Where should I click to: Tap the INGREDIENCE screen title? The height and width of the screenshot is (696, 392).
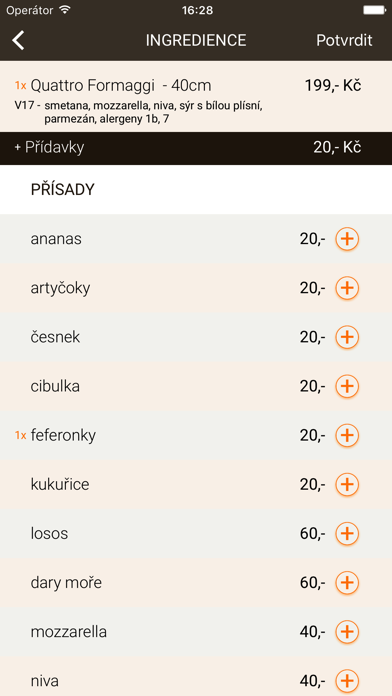tap(196, 40)
